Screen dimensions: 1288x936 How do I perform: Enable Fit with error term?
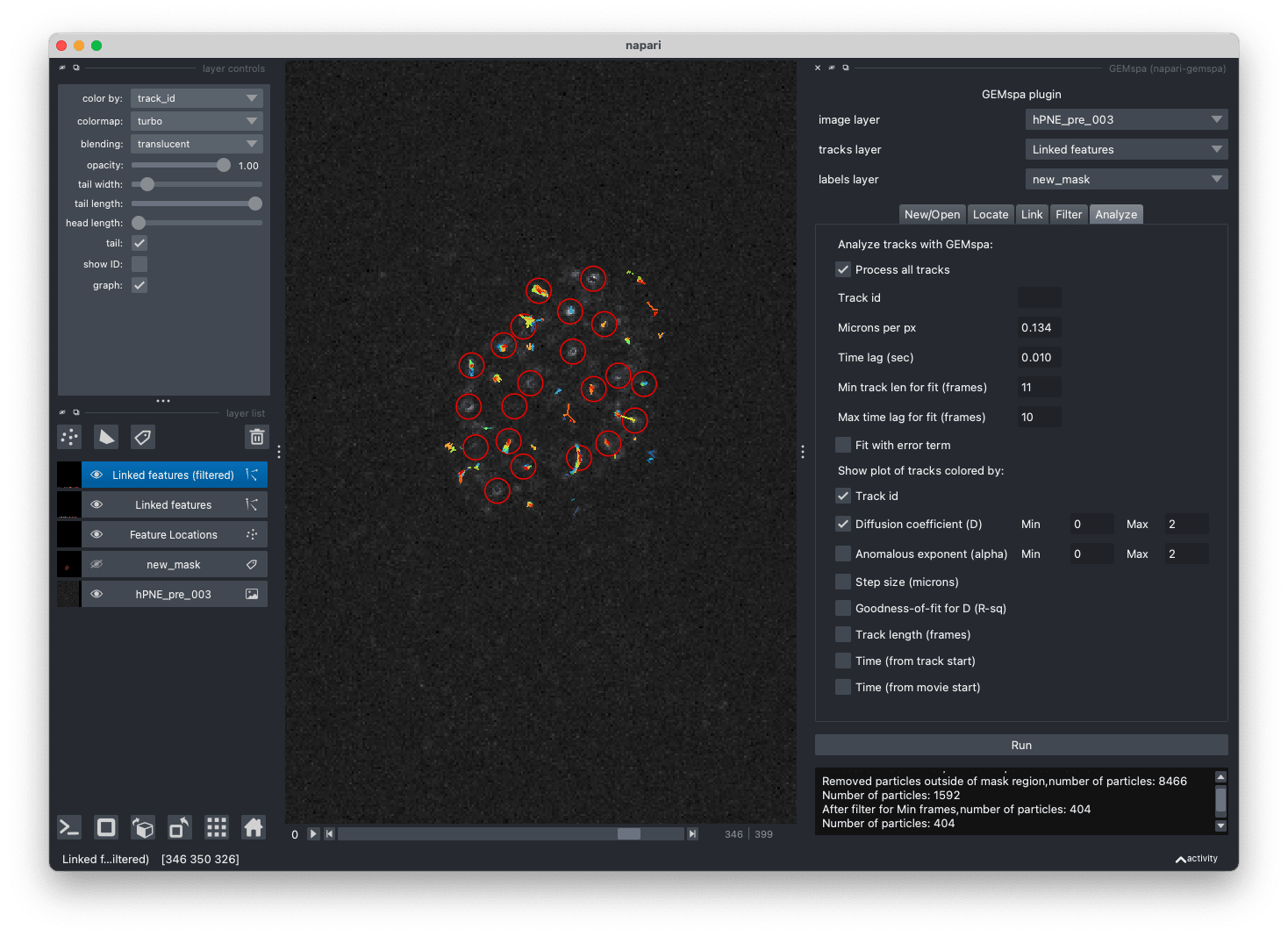coord(843,445)
